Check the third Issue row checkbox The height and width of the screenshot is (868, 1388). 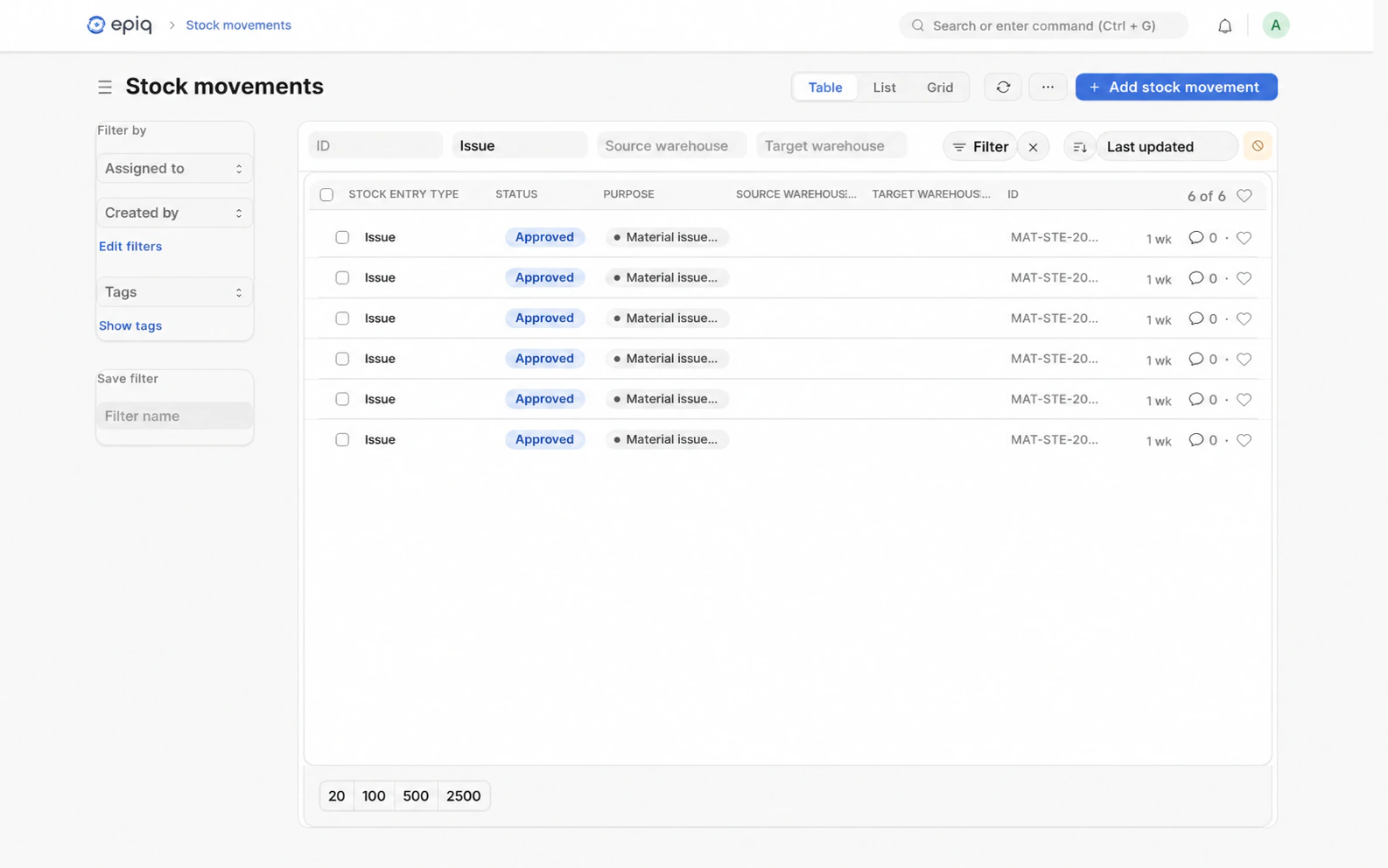pyautogui.click(x=342, y=318)
